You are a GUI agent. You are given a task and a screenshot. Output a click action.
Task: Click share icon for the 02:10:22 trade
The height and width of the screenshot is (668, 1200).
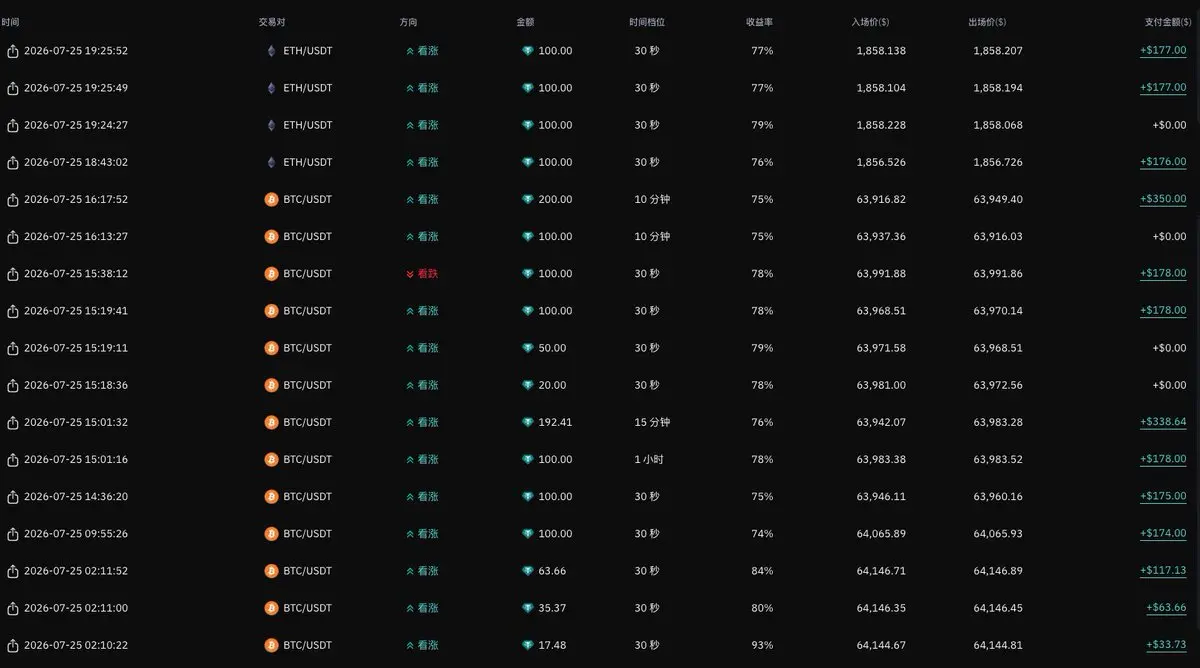point(13,645)
